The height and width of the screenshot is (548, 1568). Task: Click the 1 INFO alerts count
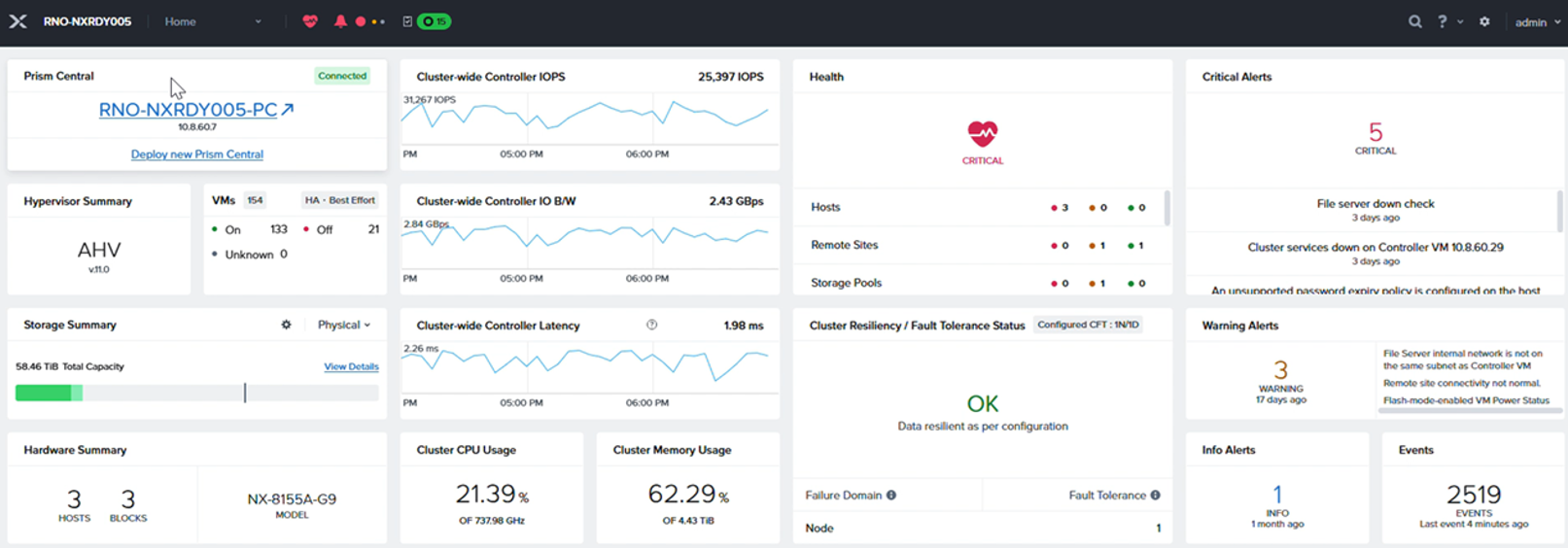(x=1277, y=499)
